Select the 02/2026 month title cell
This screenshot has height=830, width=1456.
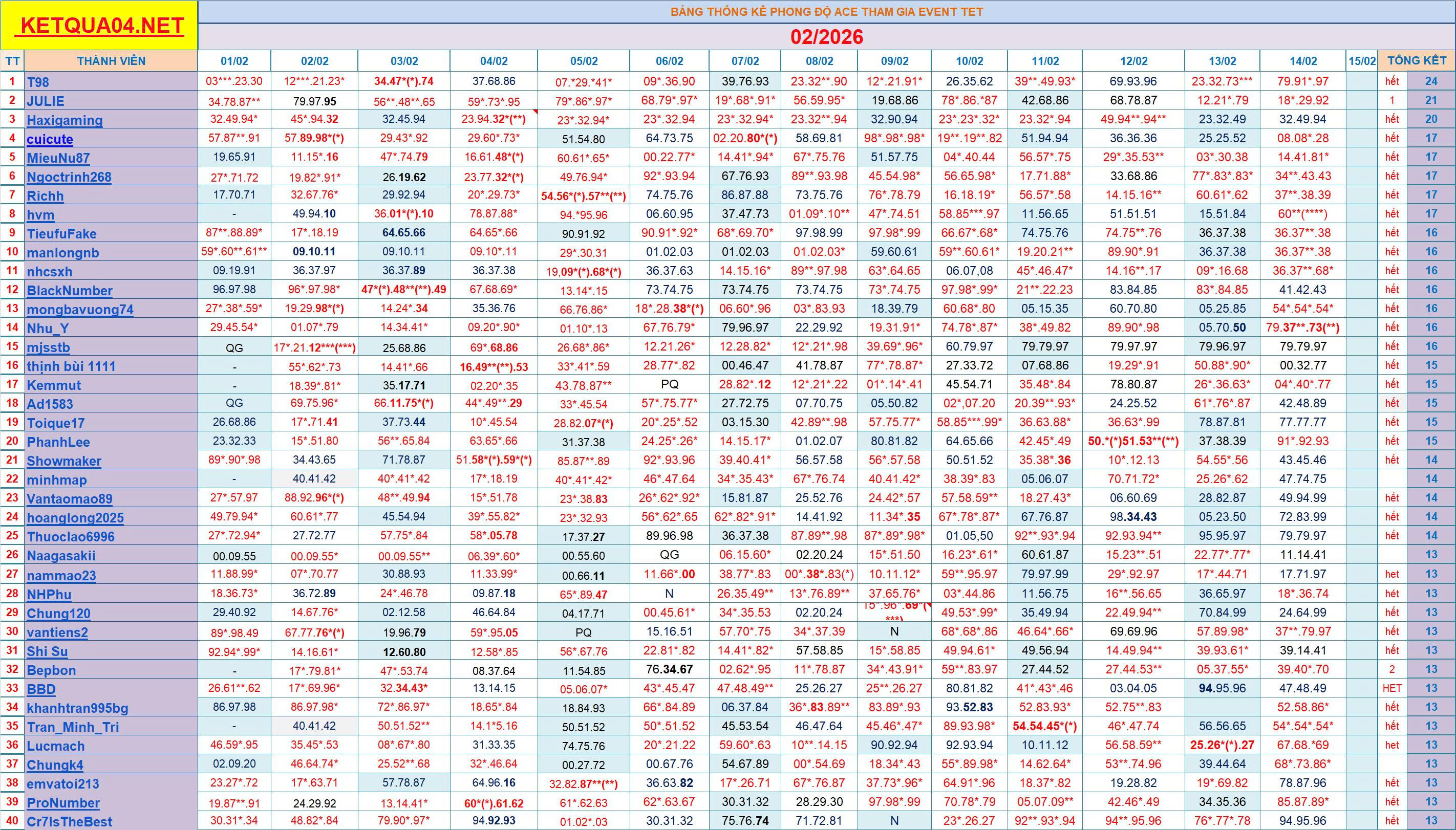[x=826, y=37]
